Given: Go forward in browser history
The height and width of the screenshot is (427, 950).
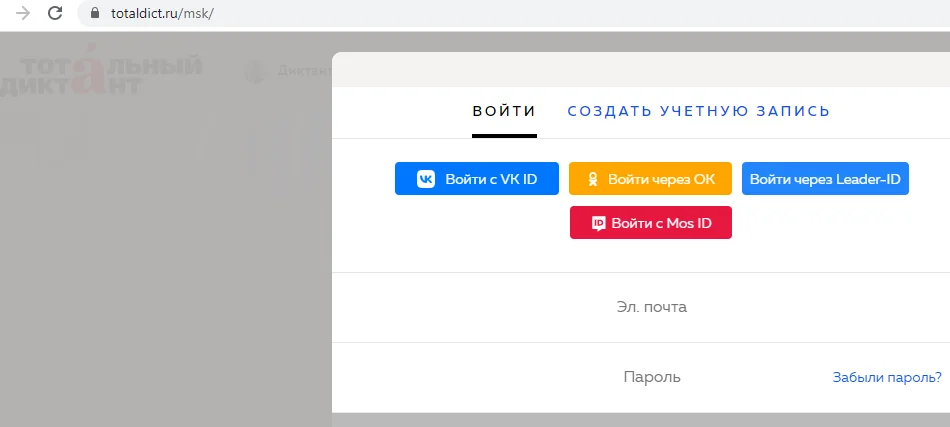Looking at the screenshot, I should click(23, 13).
